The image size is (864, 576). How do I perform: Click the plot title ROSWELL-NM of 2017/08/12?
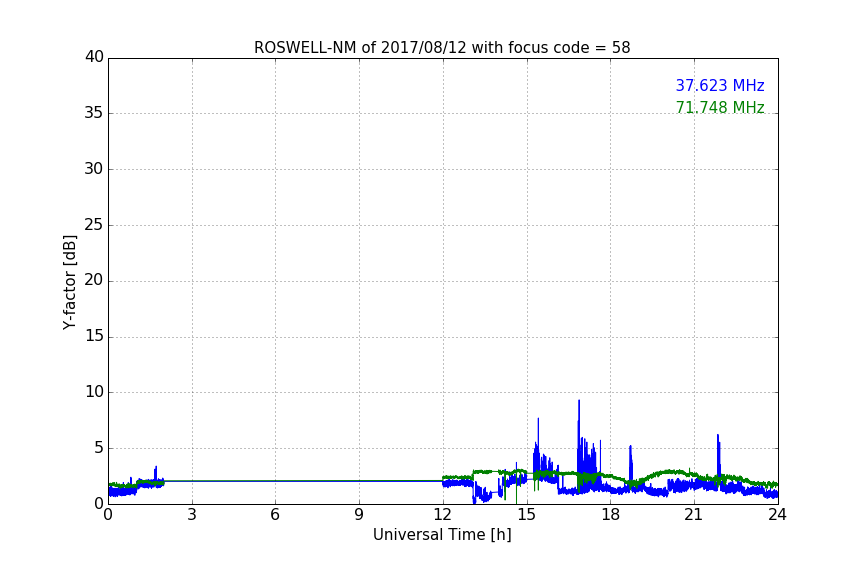442,47
